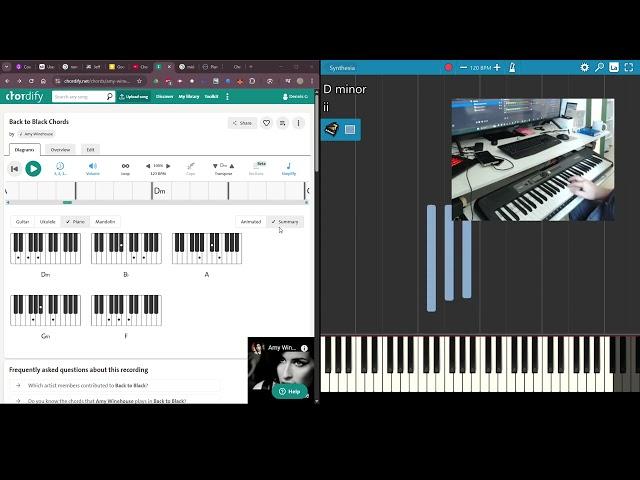This screenshot has width=640, height=480.
Task: Open the Discover menu
Action: (x=164, y=97)
